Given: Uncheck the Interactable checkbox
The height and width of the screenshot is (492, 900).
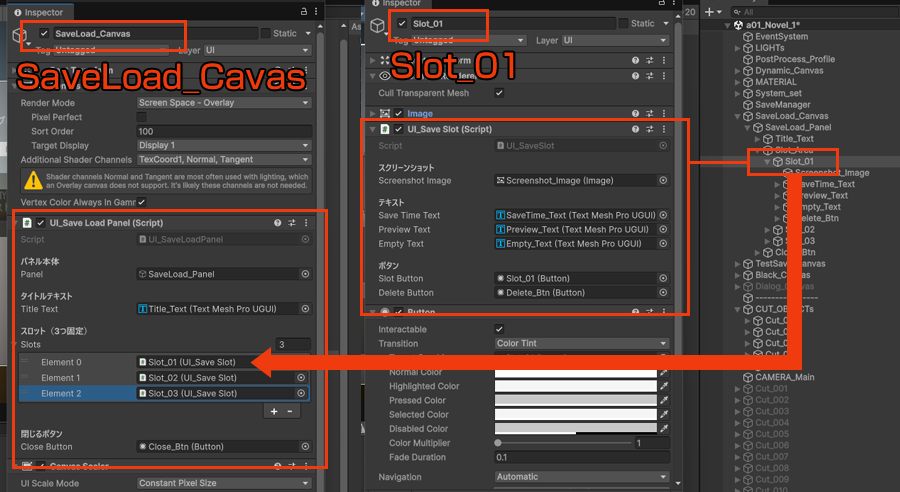Looking at the screenshot, I should click(x=499, y=329).
